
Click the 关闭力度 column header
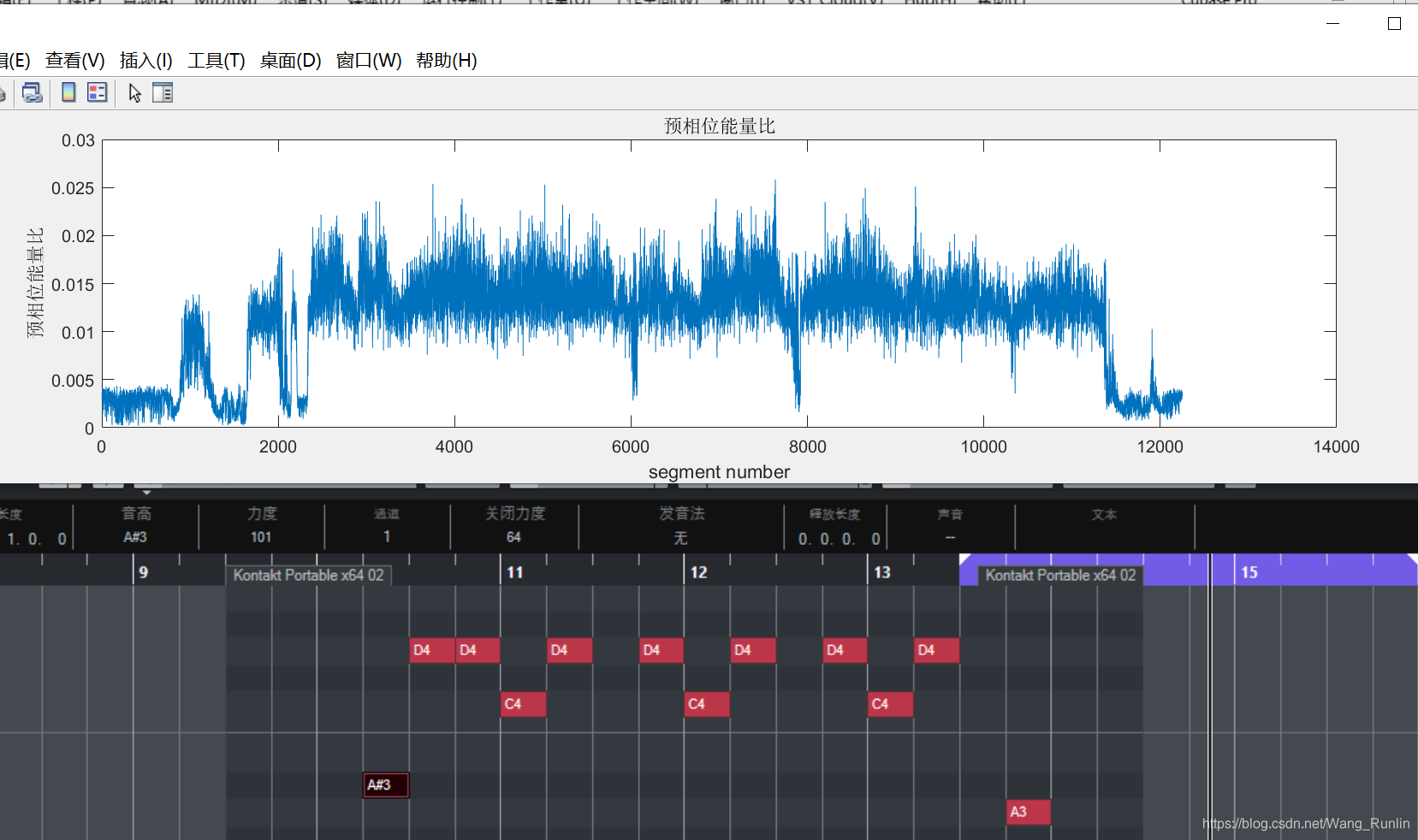[515, 513]
